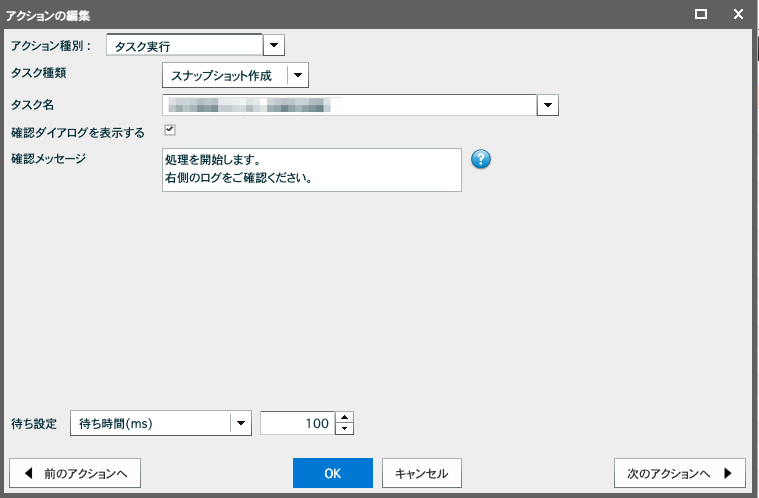The width and height of the screenshot is (759, 498).
Task: Click the タスク種類 label
Action: click(x=39, y=73)
